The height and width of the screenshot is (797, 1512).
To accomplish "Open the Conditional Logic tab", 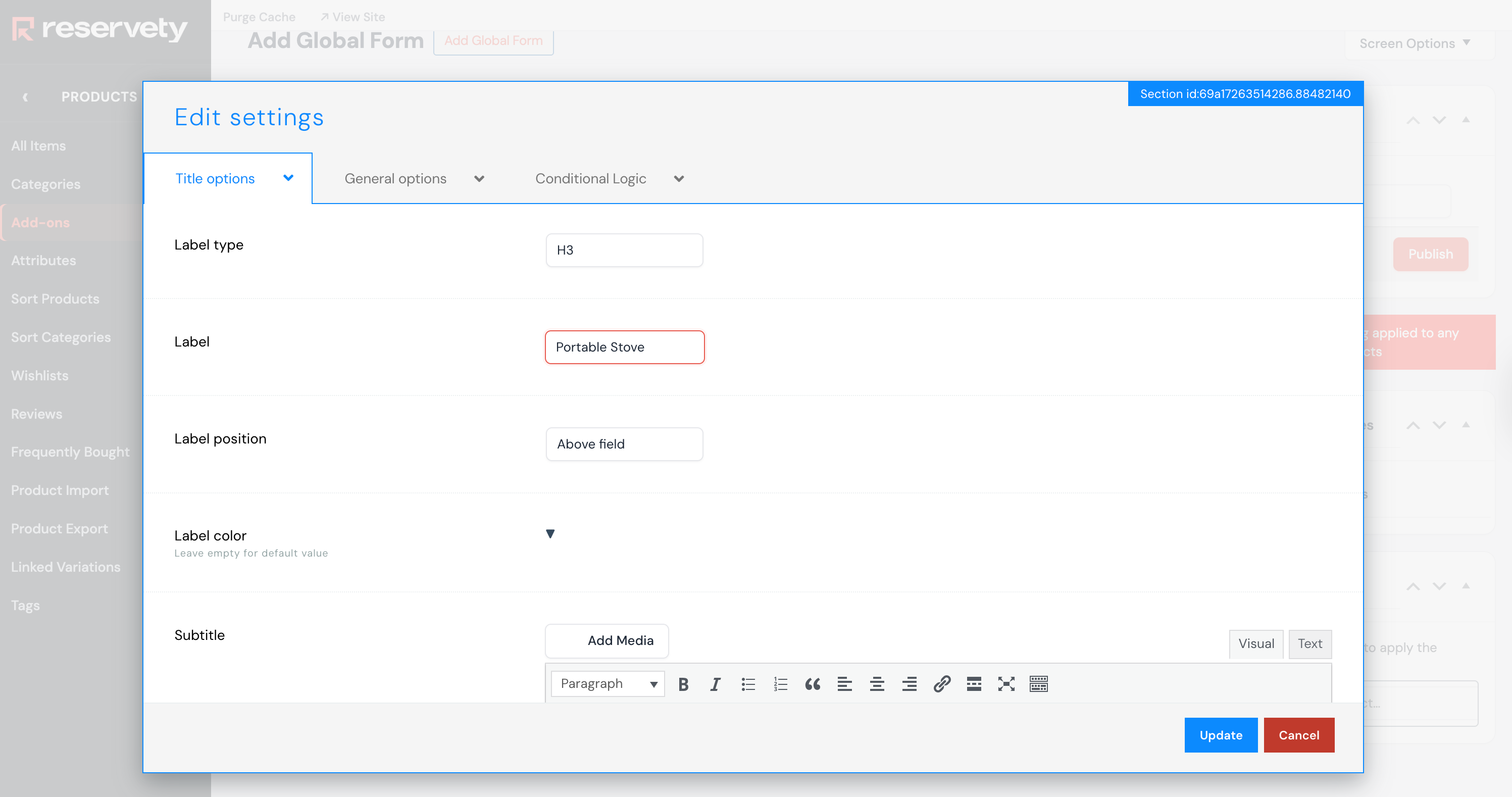I will 609,179.
